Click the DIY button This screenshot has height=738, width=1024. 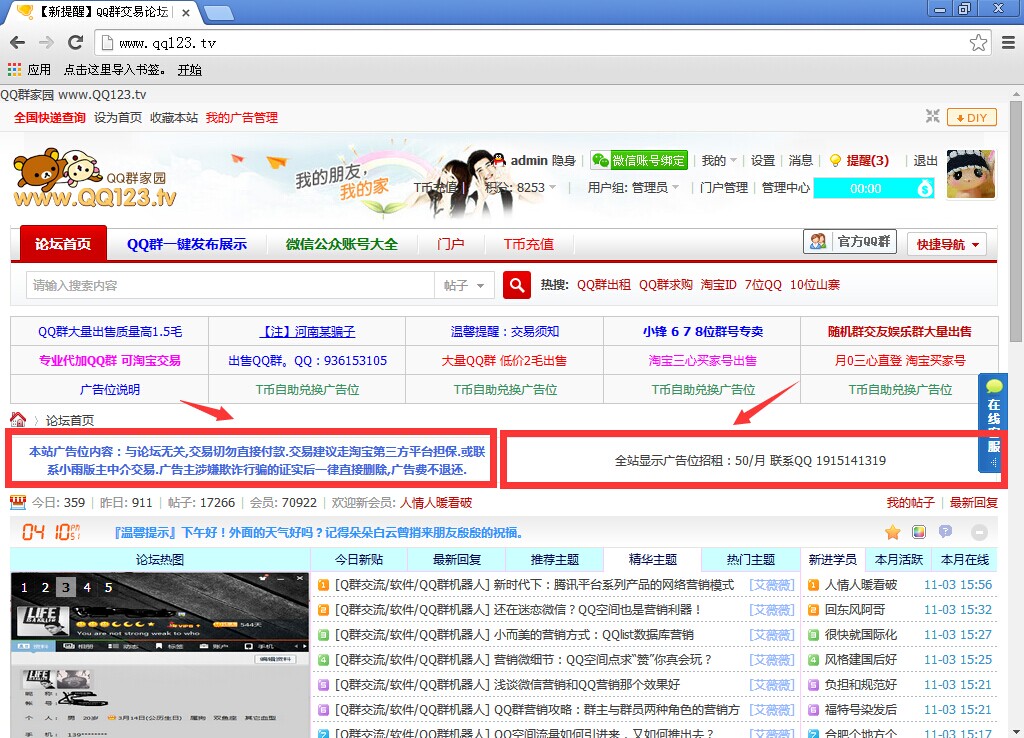coord(971,117)
